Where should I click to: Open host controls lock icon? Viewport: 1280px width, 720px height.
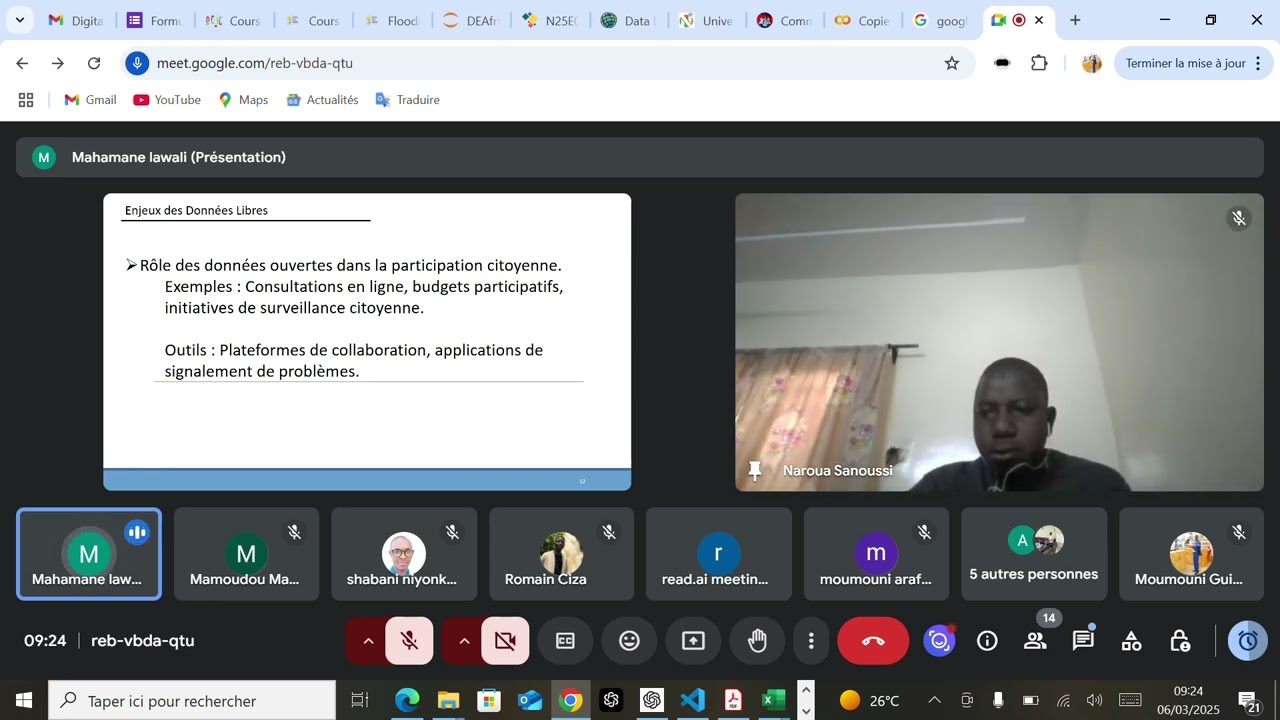click(x=1179, y=641)
